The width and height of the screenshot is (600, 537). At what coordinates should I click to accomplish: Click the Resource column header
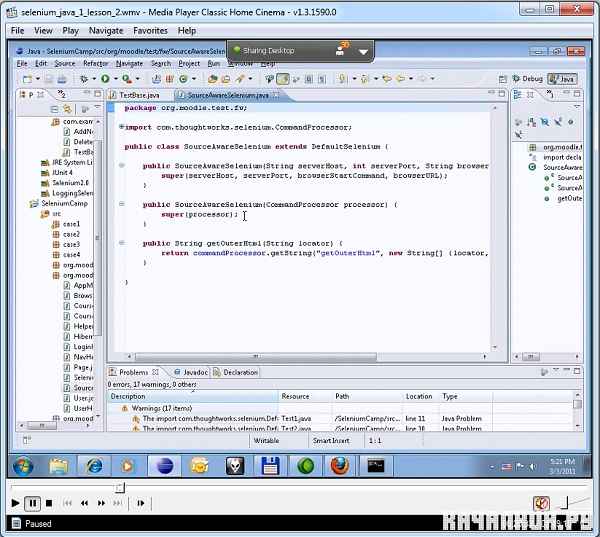pos(305,397)
